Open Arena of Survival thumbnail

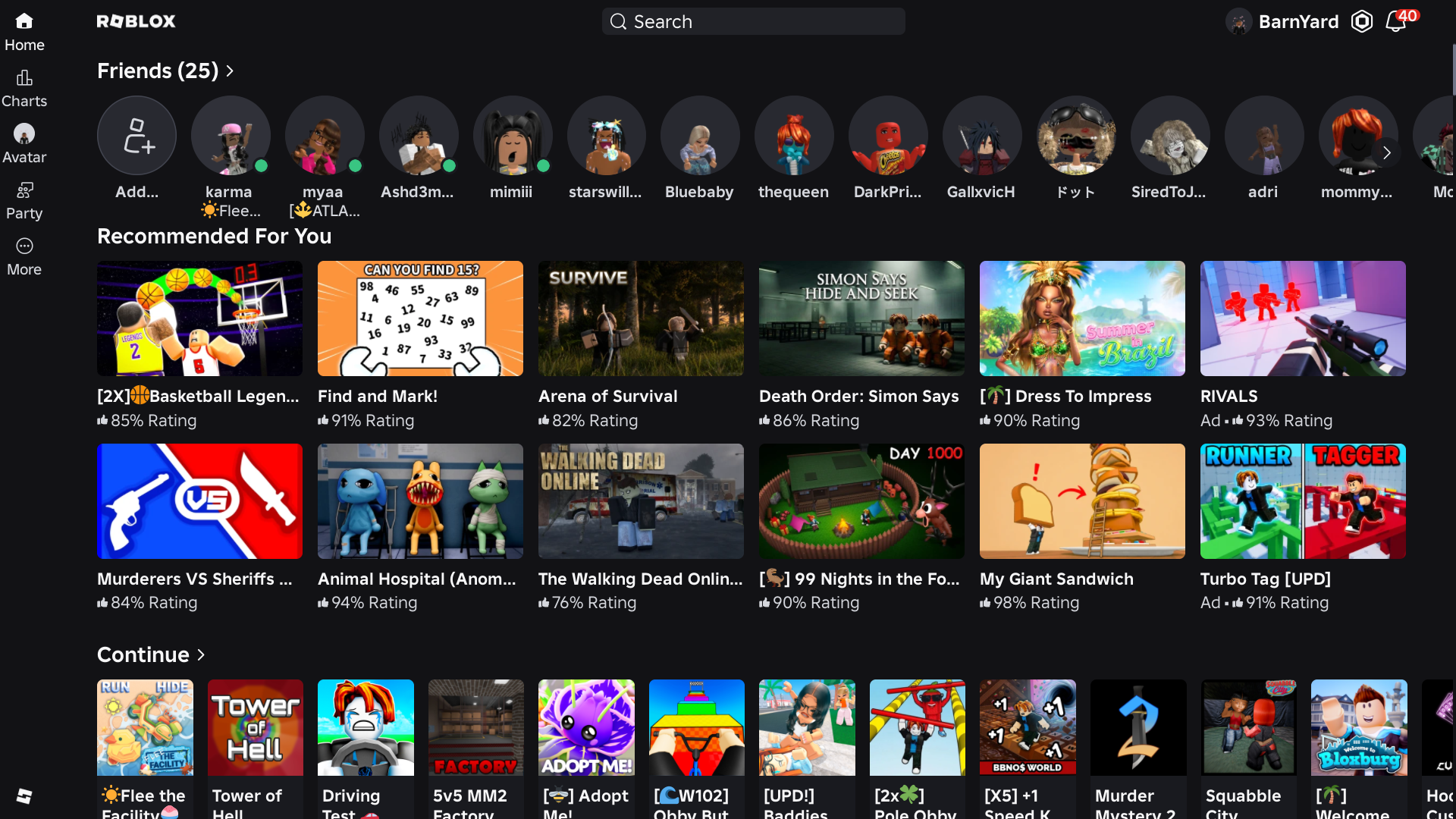click(x=641, y=318)
